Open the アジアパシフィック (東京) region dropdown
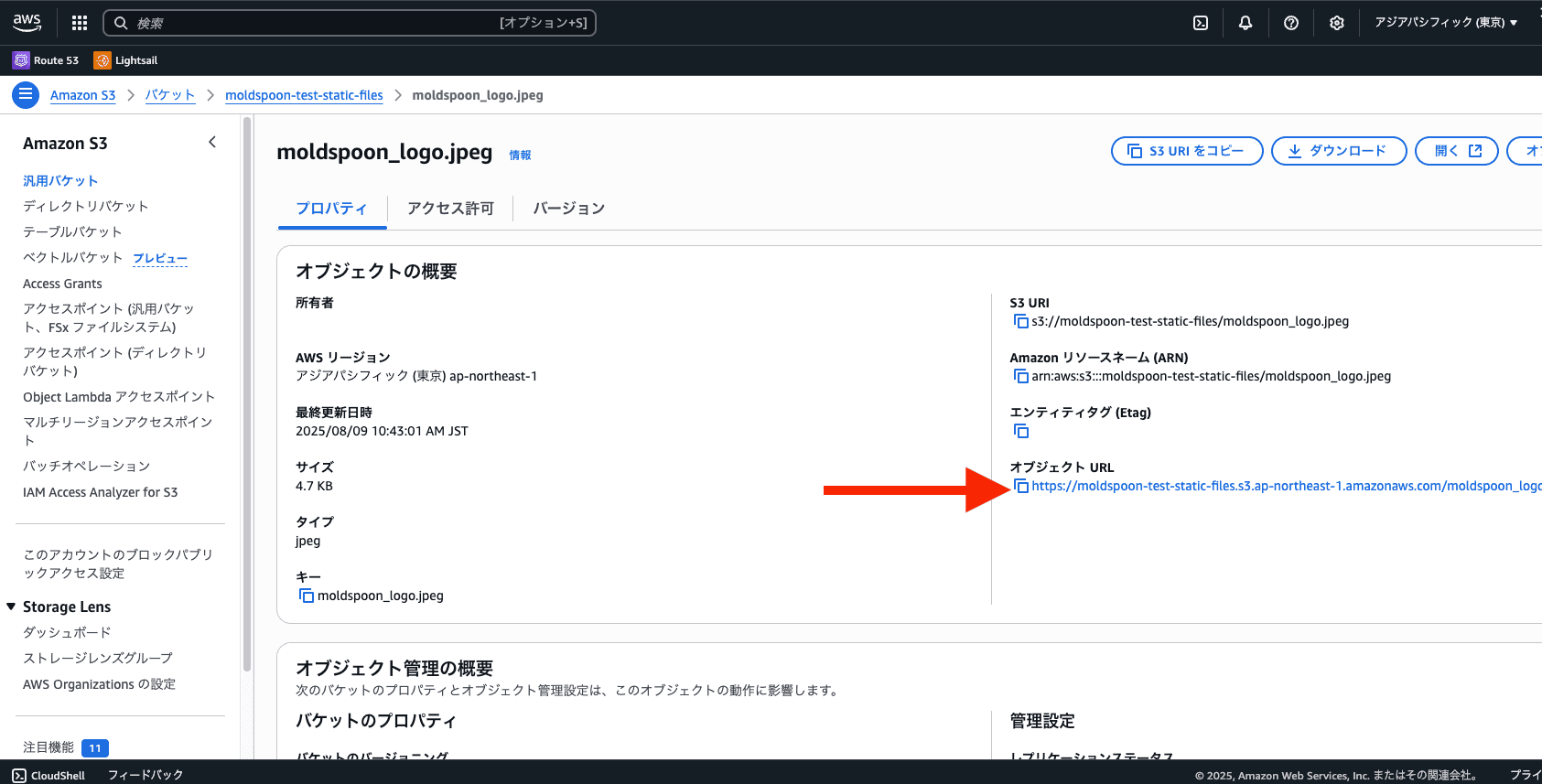This screenshot has width=1542, height=784. pyautogui.click(x=1446, y=23)
